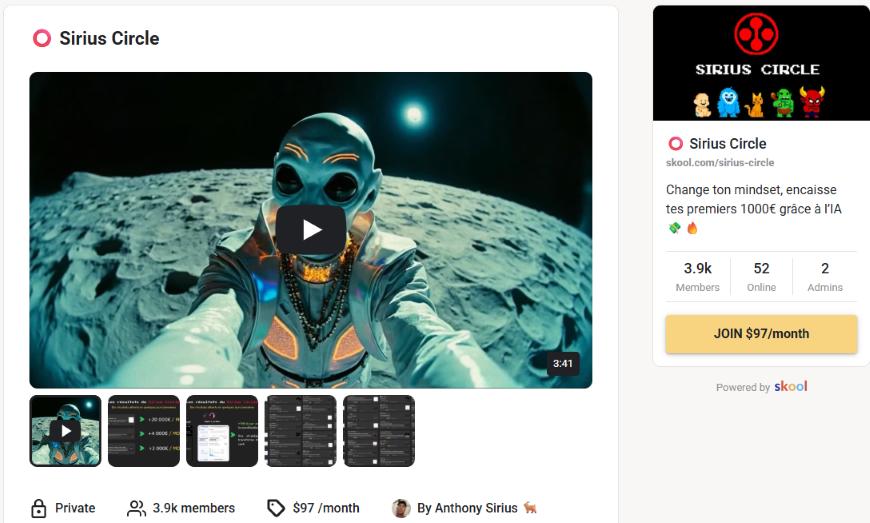Click the price tag icon beside $97 /month
Viewport: 870px width, 523px height.
[276, 508]
